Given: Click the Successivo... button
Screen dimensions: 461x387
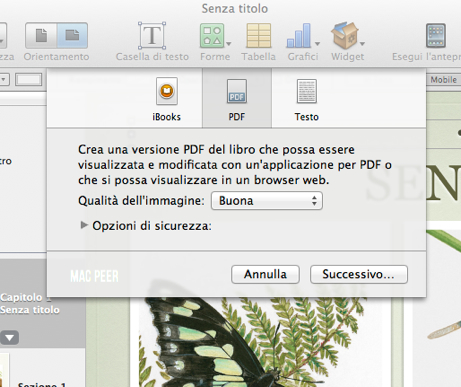Looking at the screenshot, I should [359, 274].
